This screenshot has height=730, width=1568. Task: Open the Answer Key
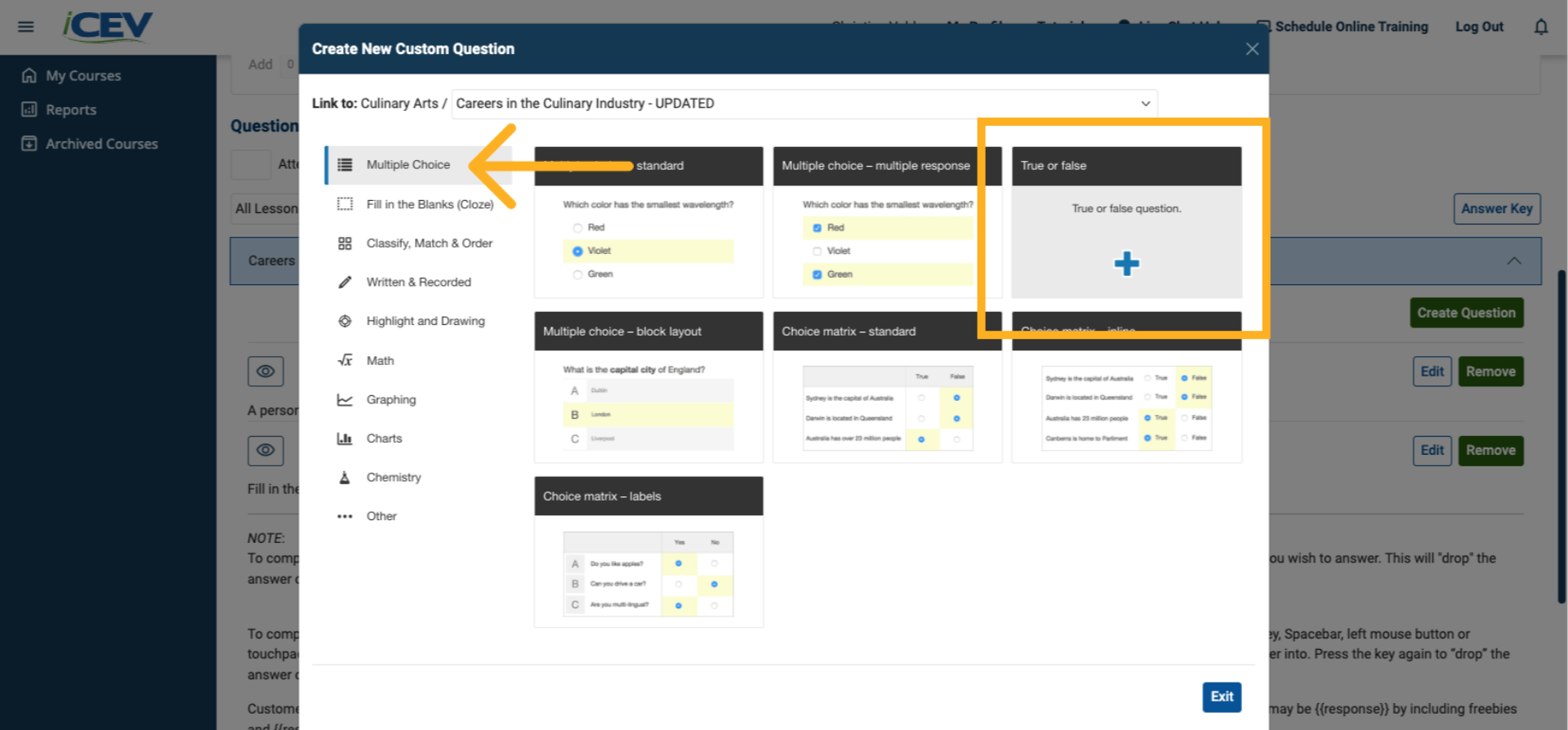pyautogui.click(x=1497, y=209)
